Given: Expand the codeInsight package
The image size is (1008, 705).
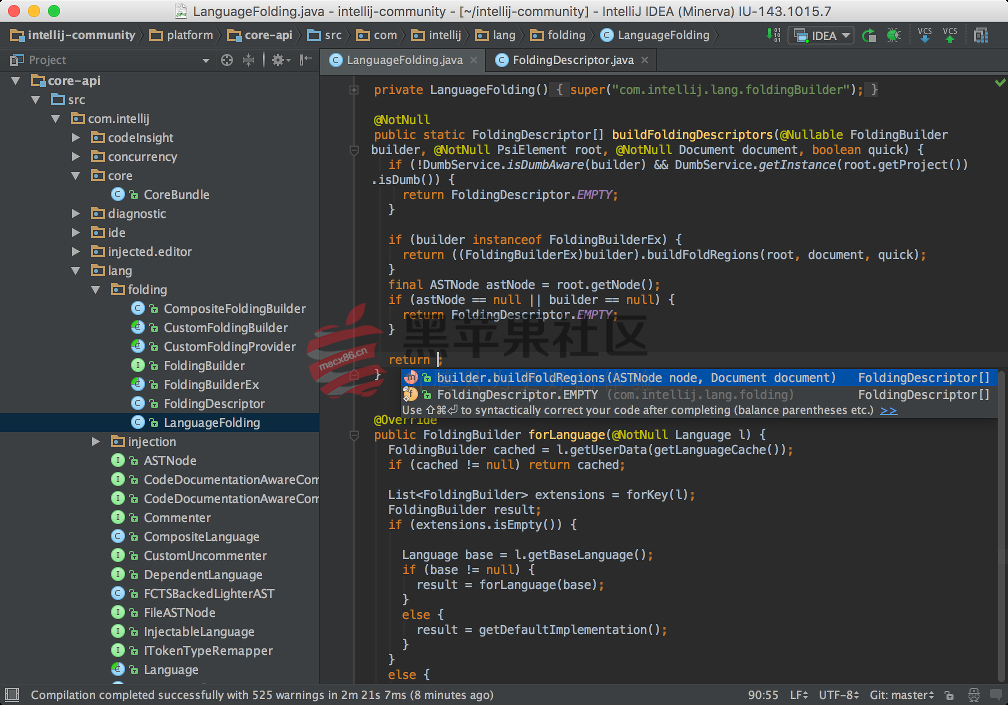Looking at the screenshot, I should (76, 138).
